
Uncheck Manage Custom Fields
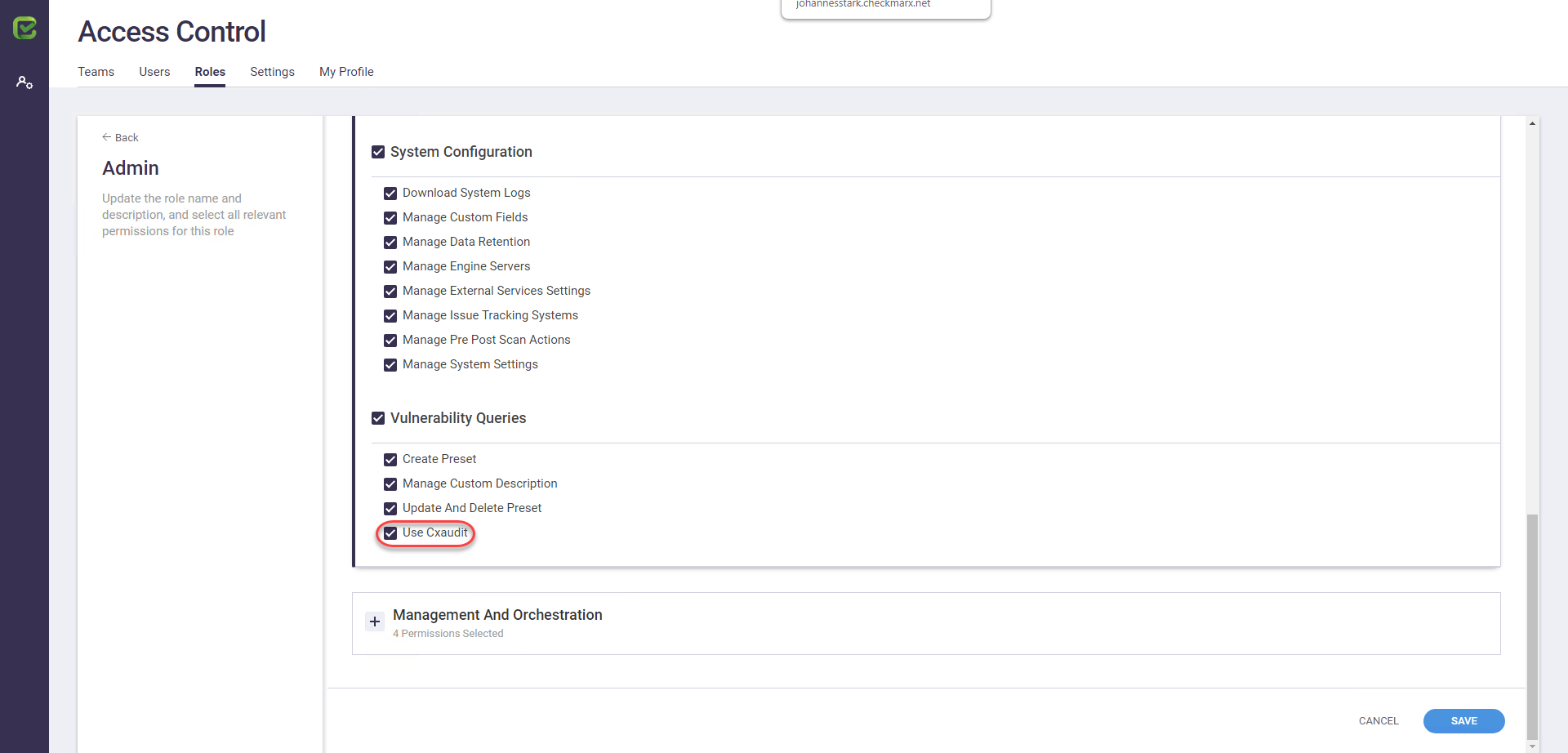390,218
